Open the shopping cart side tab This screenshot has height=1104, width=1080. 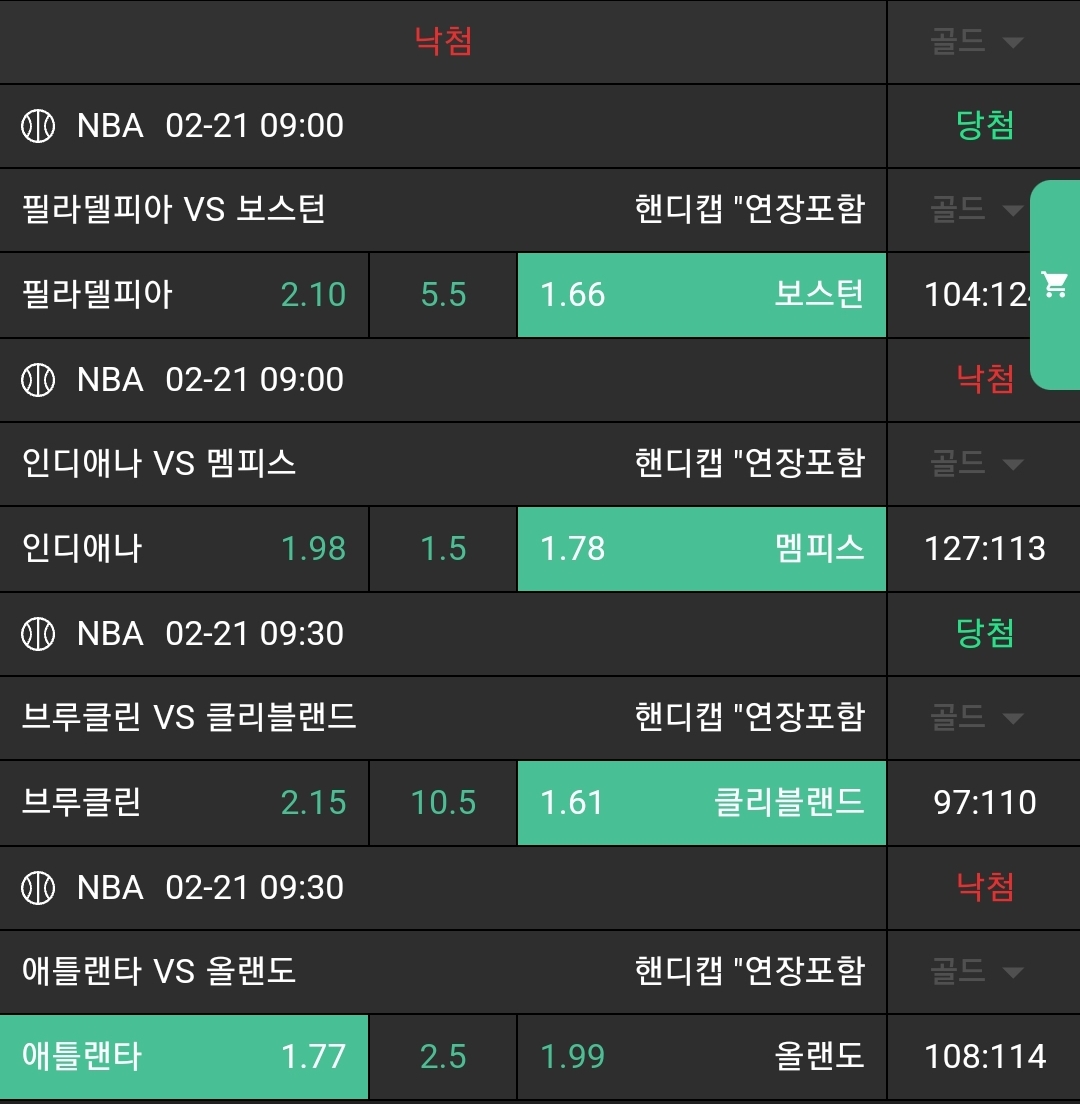click(1055, 285)
